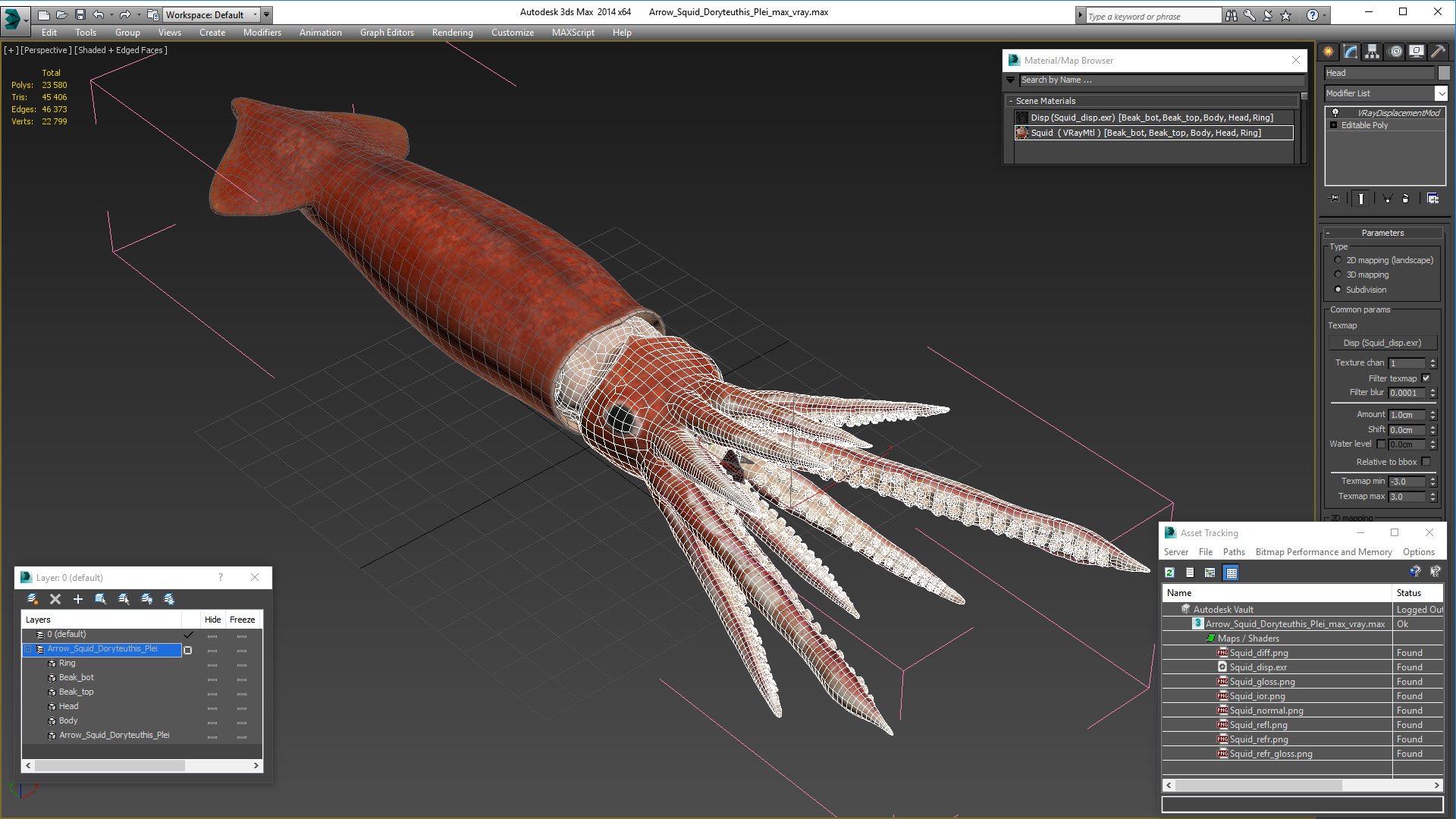The width and height of the screenshot is (1456, 819).
Task: Open Material/Map Browser options arrow
Action: coord(1011,80)
